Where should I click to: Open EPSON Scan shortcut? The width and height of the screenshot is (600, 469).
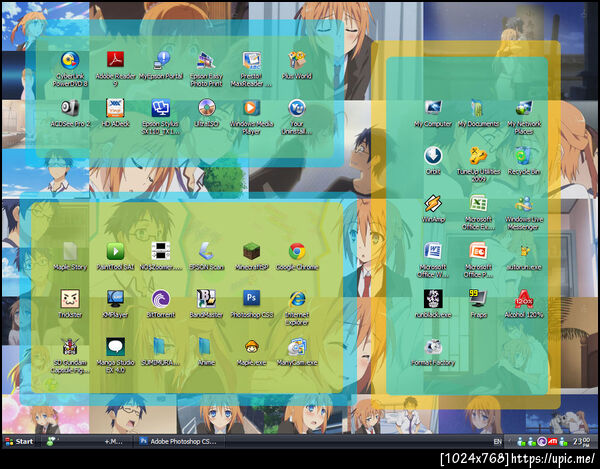(x=206, y=251)
